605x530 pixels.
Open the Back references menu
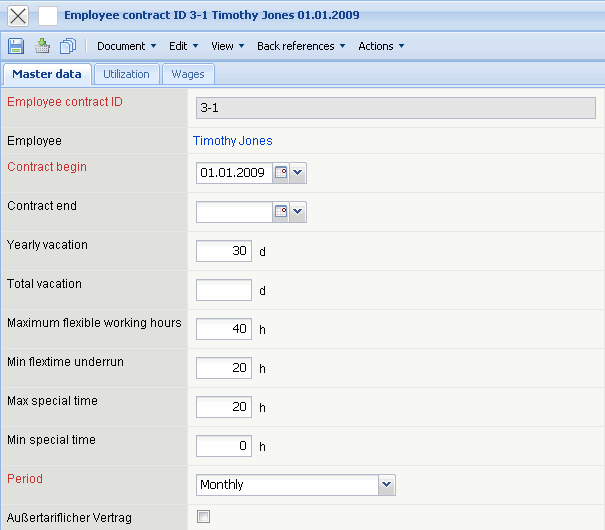click(x=301, y=46)
